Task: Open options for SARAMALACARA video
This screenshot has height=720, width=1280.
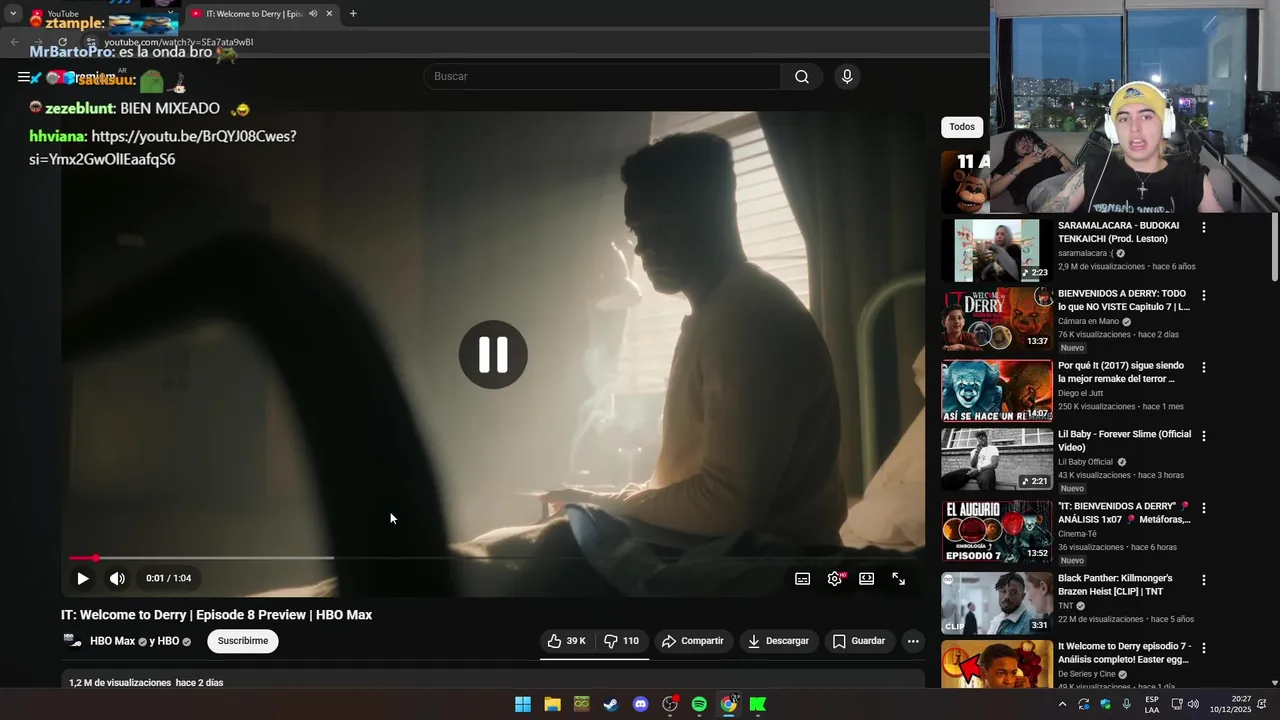Action: pos(1204,227)
